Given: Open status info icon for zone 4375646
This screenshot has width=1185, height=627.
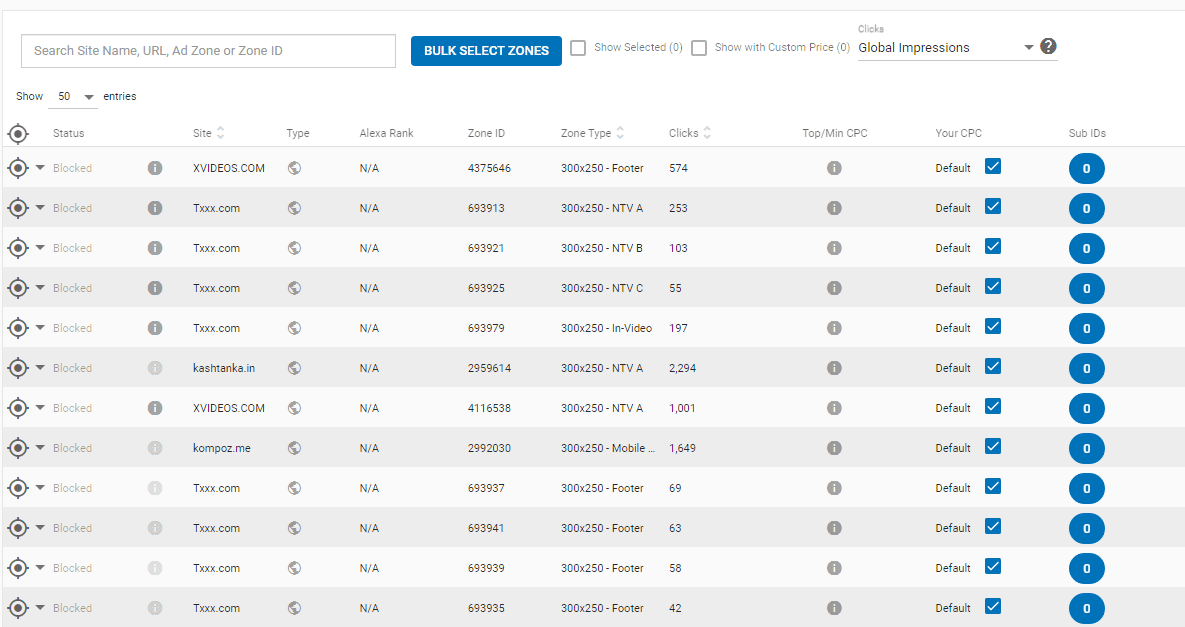Looking at the screenshot, I should coord(155,168).
